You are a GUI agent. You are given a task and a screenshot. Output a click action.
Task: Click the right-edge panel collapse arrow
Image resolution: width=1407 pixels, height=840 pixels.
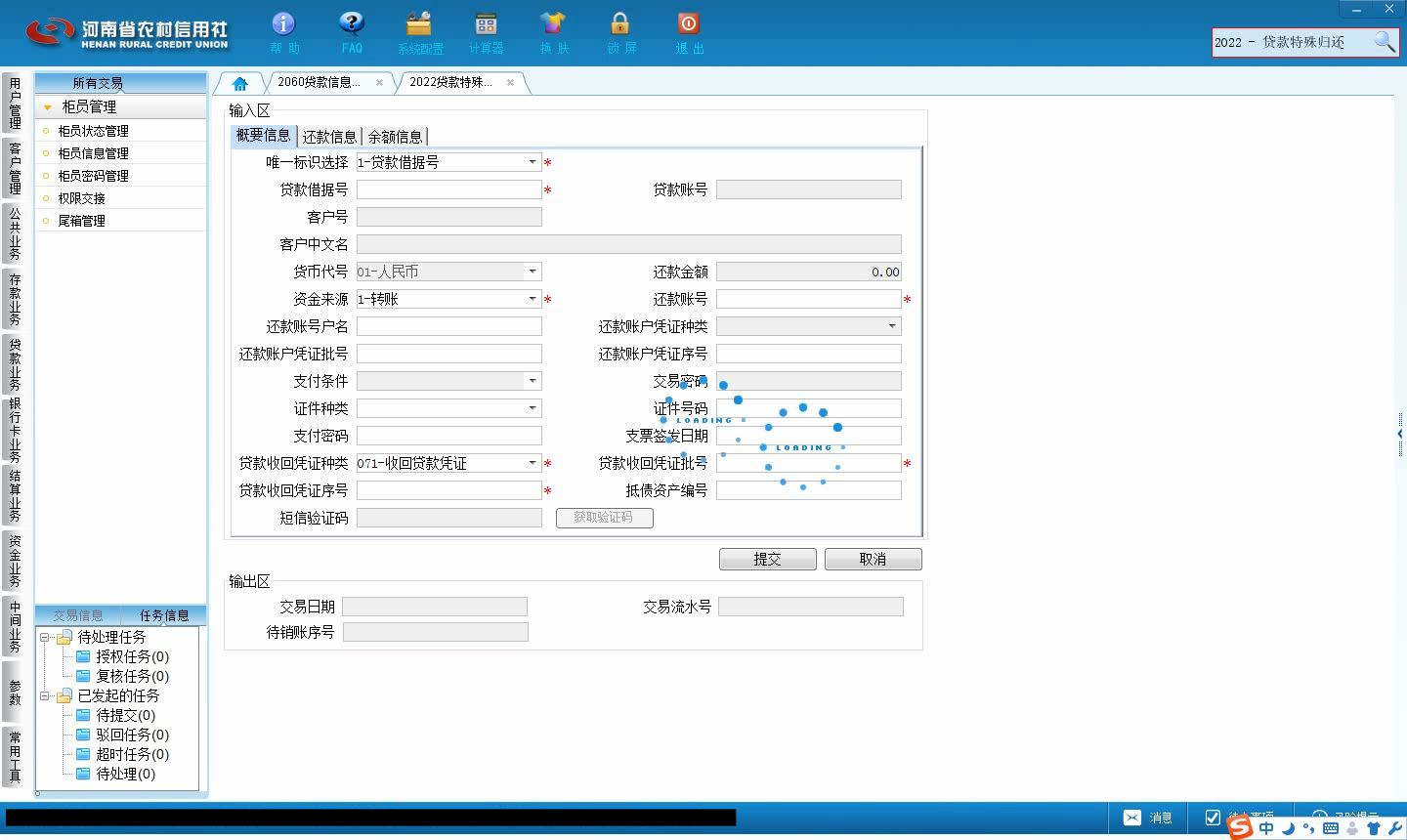(x=1401, y=434)
